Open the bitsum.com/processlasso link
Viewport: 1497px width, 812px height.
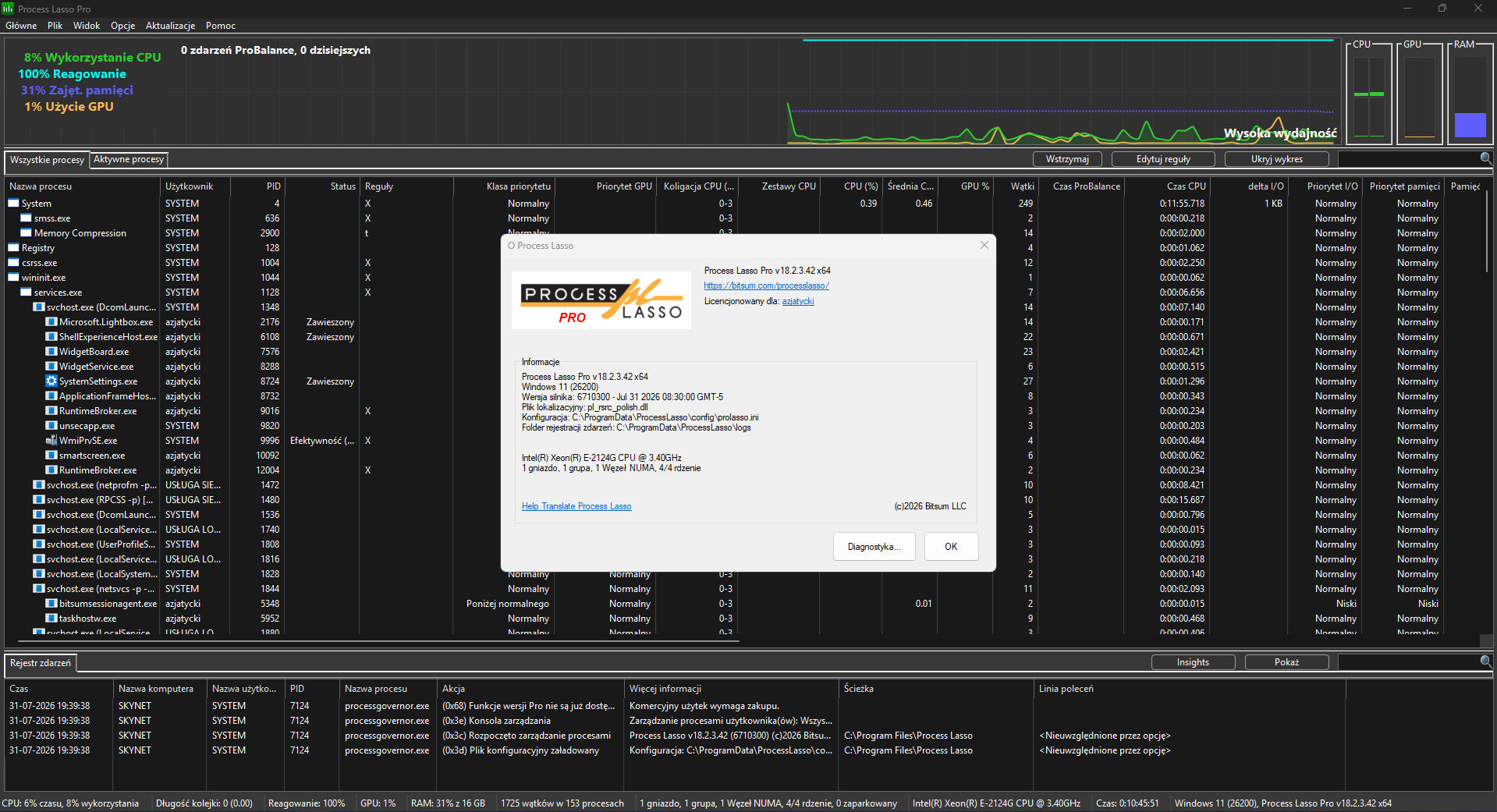tap(766, 285)
